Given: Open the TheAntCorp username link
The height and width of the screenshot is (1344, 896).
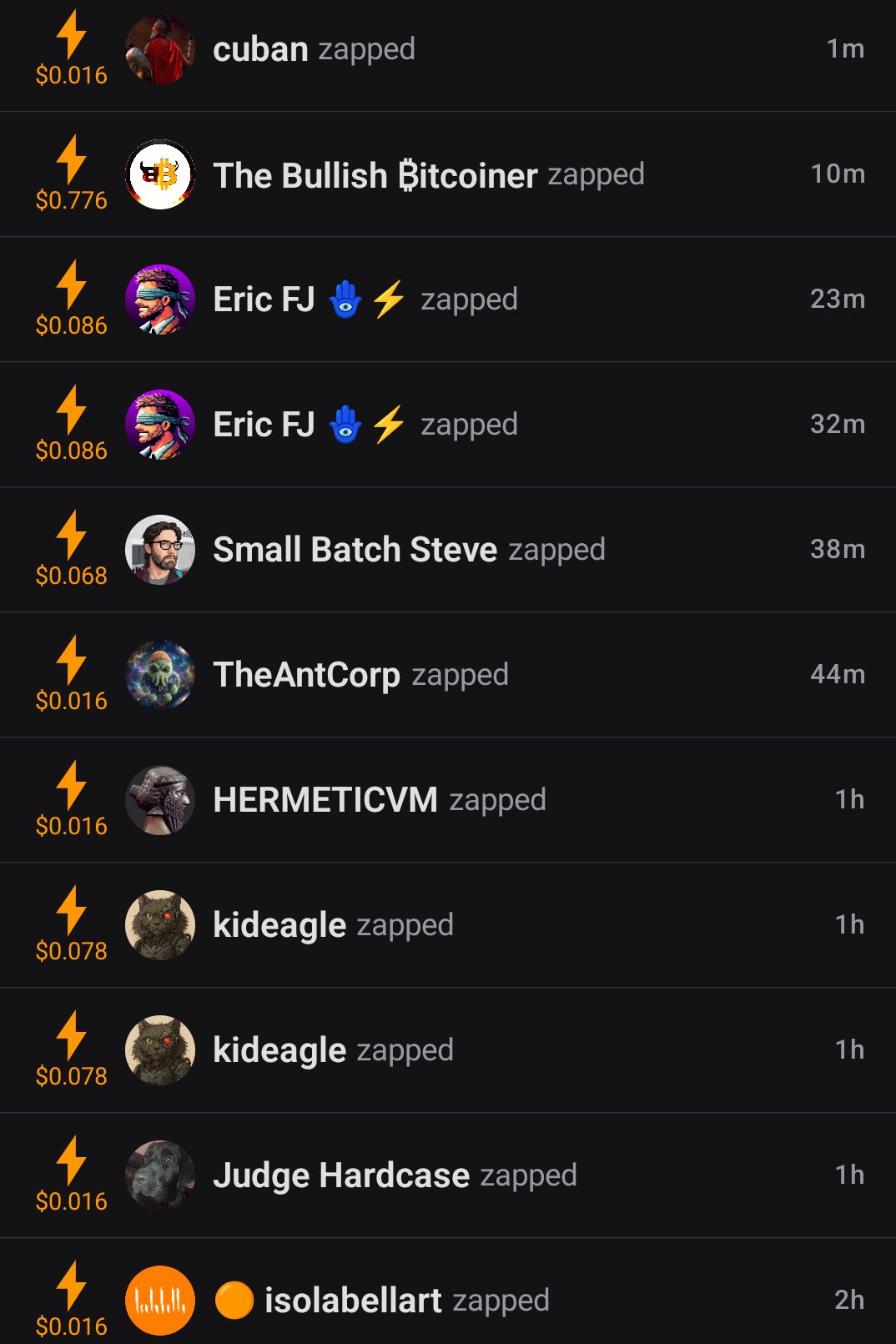Looking at the screenshot, I should click(306, 675).
